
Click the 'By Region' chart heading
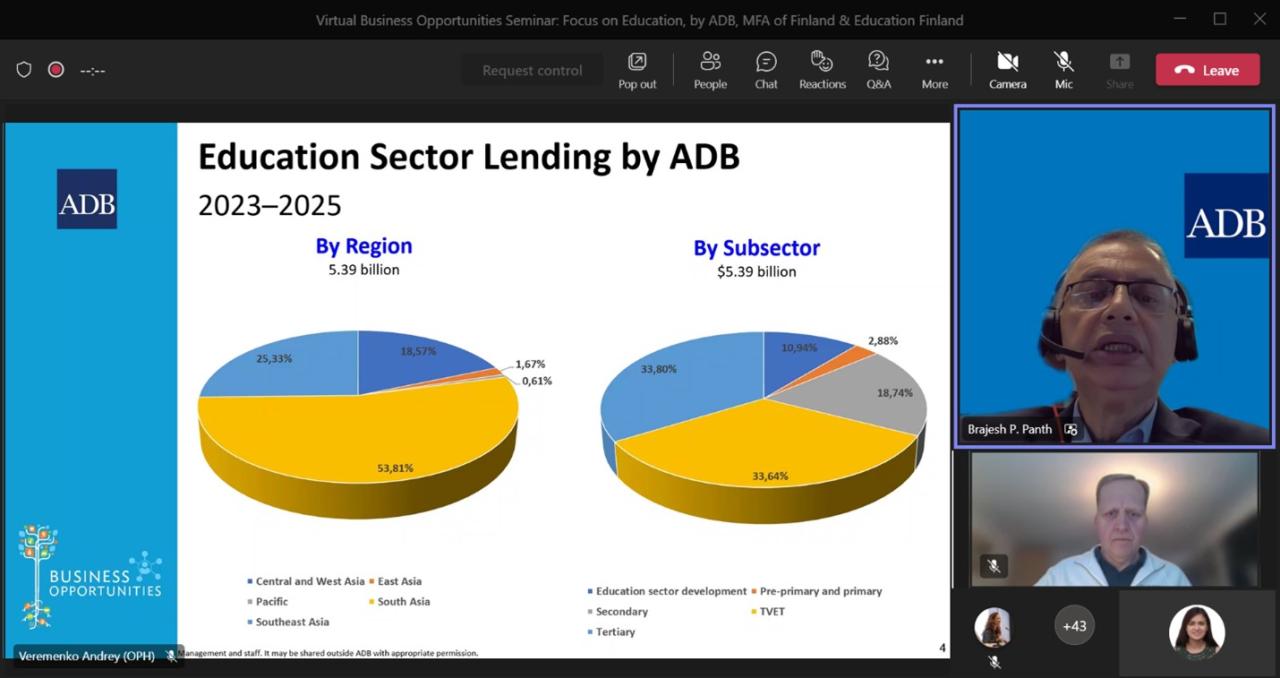[364, 246]
